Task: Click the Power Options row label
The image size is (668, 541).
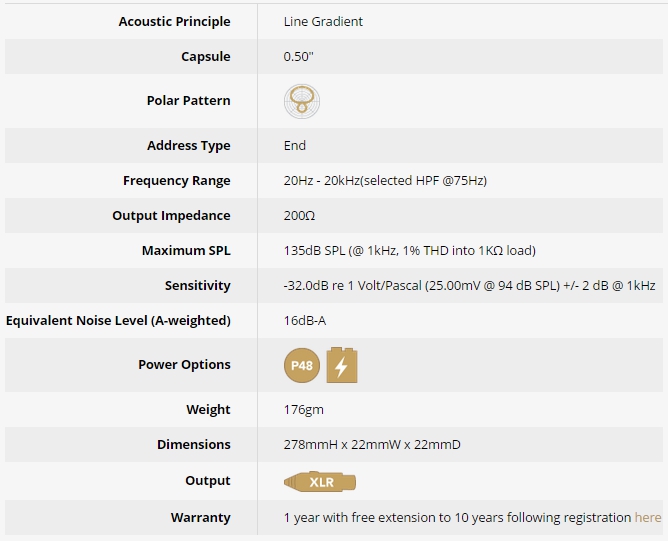Action: (x=184, y=365)
